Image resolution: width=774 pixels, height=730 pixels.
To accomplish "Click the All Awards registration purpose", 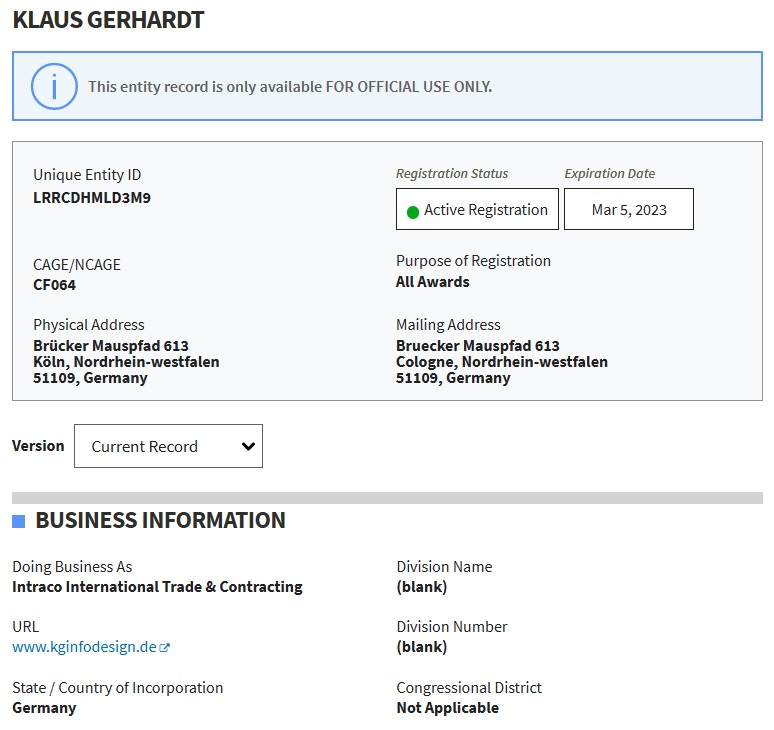I will pyautogui.click(x=432, y=282).
